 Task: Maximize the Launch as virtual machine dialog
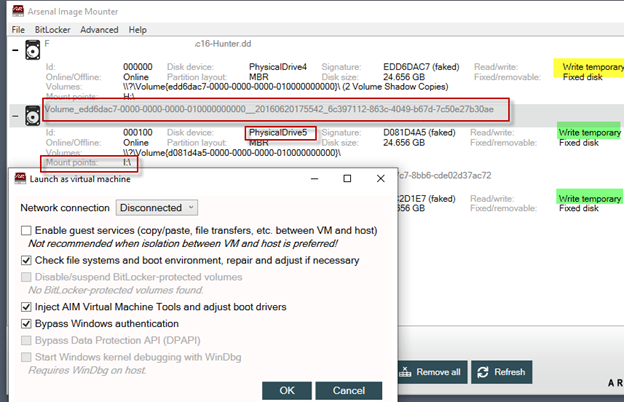(347, 179)
